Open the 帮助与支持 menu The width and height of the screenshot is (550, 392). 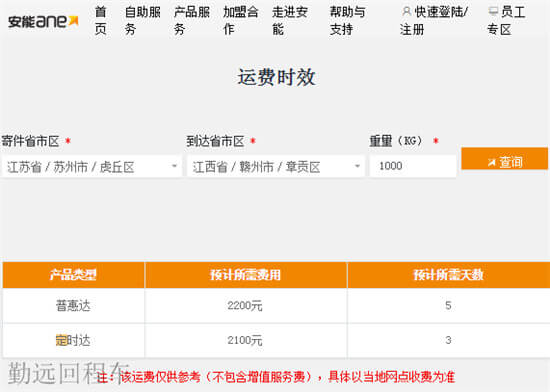(x=347, y=21)
